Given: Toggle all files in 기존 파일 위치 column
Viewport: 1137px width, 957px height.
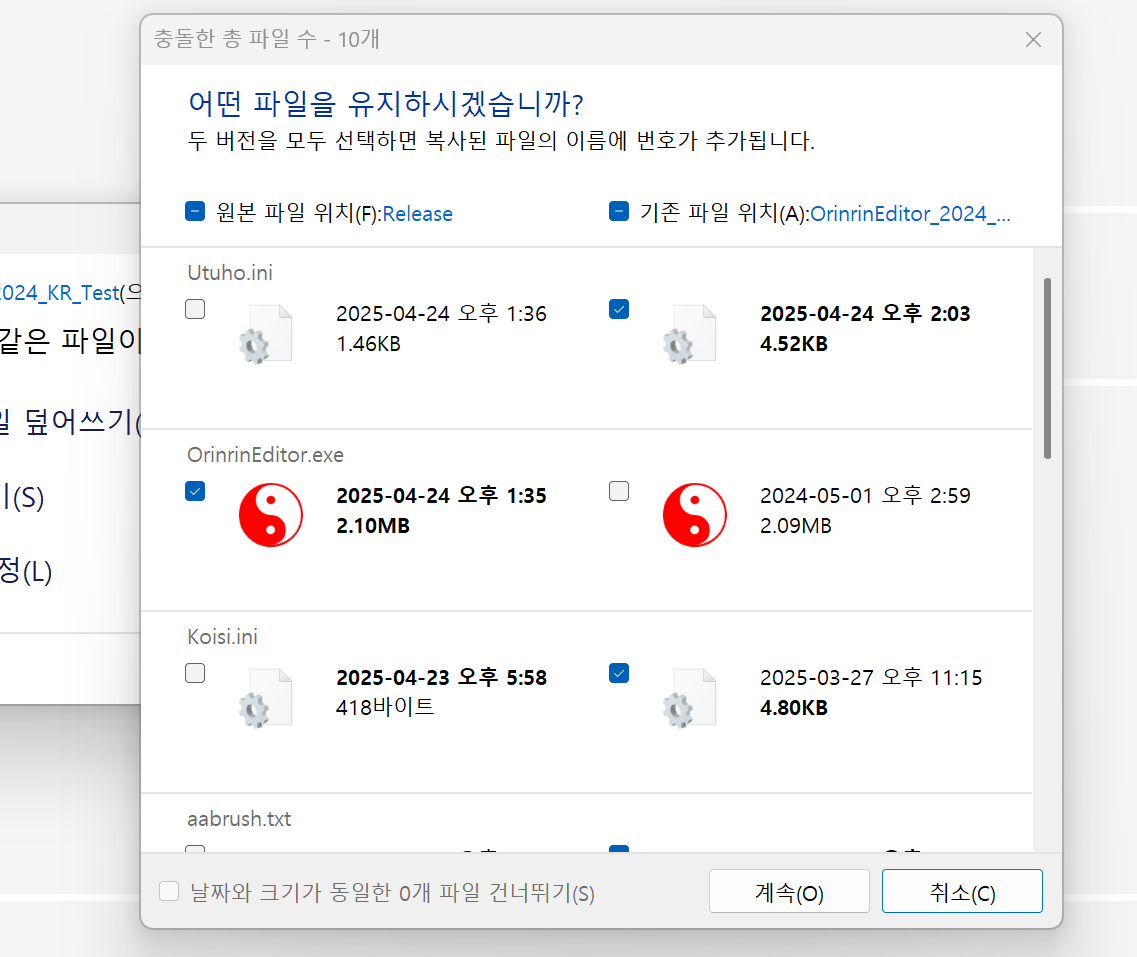Looking at the screenshot, I should 619,211.
